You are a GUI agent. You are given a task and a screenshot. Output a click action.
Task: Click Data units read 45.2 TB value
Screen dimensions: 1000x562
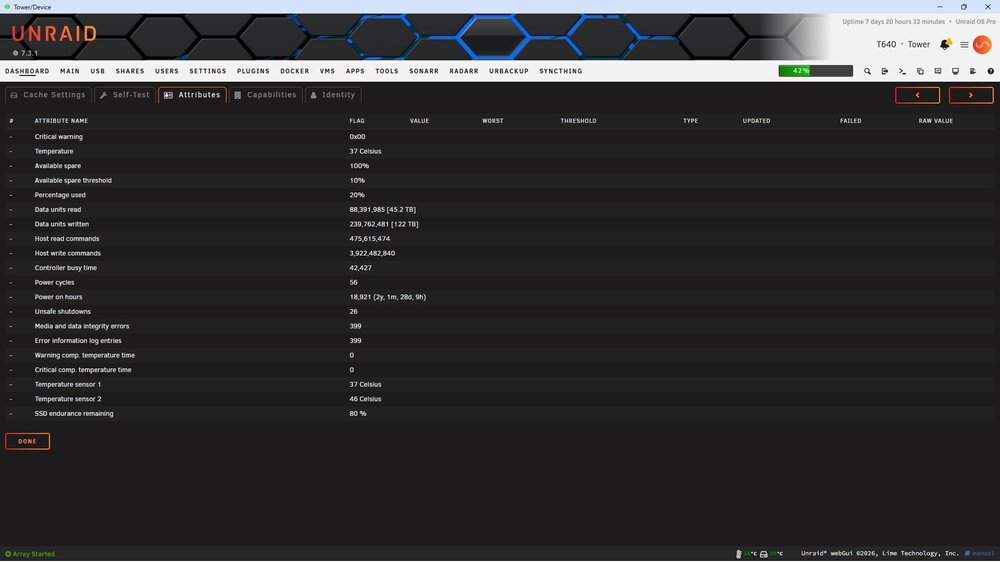(x=383, y=210)
